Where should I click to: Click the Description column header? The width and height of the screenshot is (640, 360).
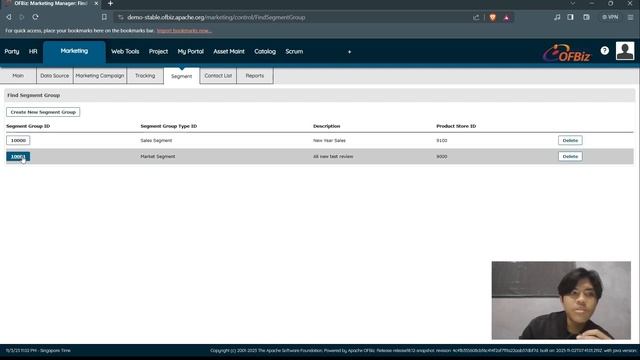(327, 126)
